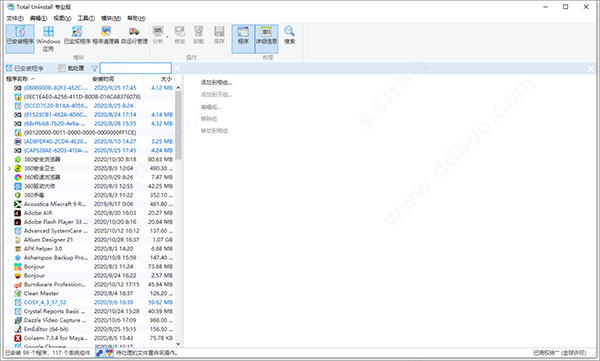This screenshot has height=361, width=600.
Task: Click the first add-to-group link in right panel
Action: [216, 82]
